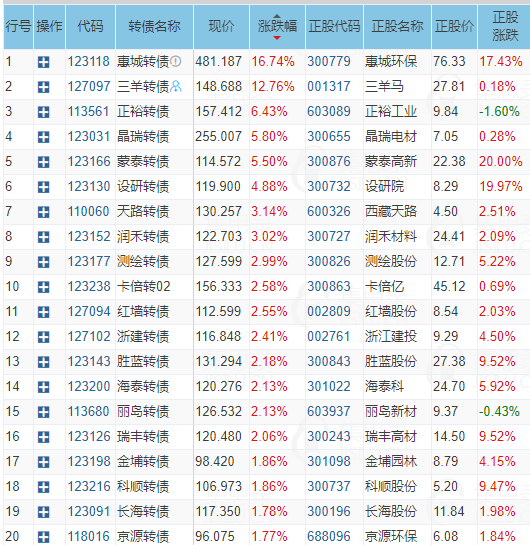Click the plus icon for 金埔转债 row

43,462
